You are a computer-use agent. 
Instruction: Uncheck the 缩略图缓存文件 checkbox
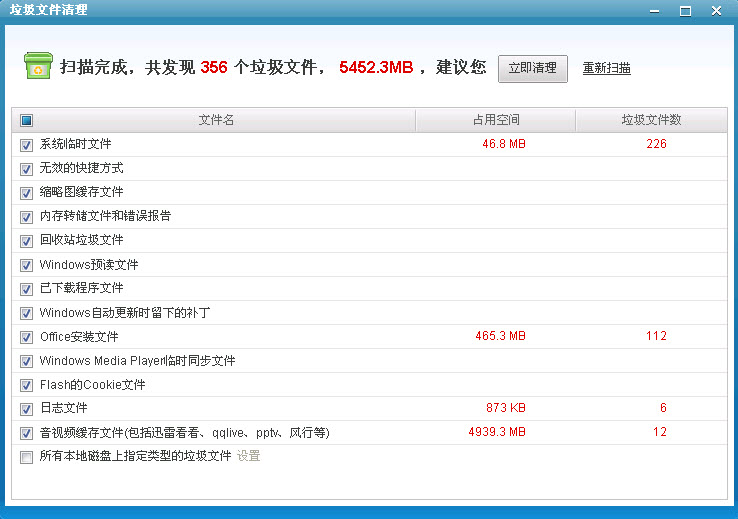point(27,193)
